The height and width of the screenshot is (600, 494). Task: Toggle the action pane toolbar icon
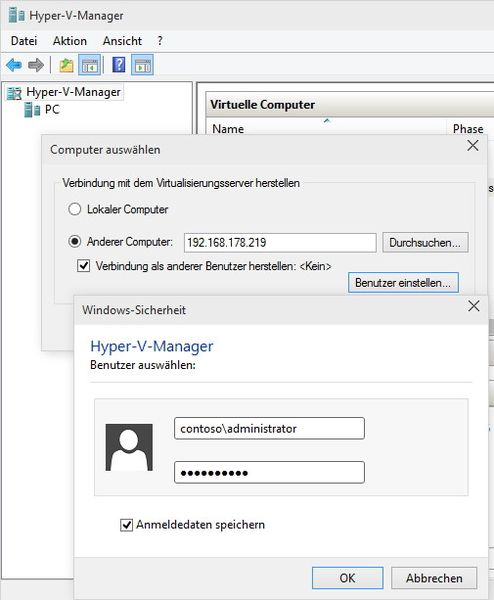click(142, 65)
